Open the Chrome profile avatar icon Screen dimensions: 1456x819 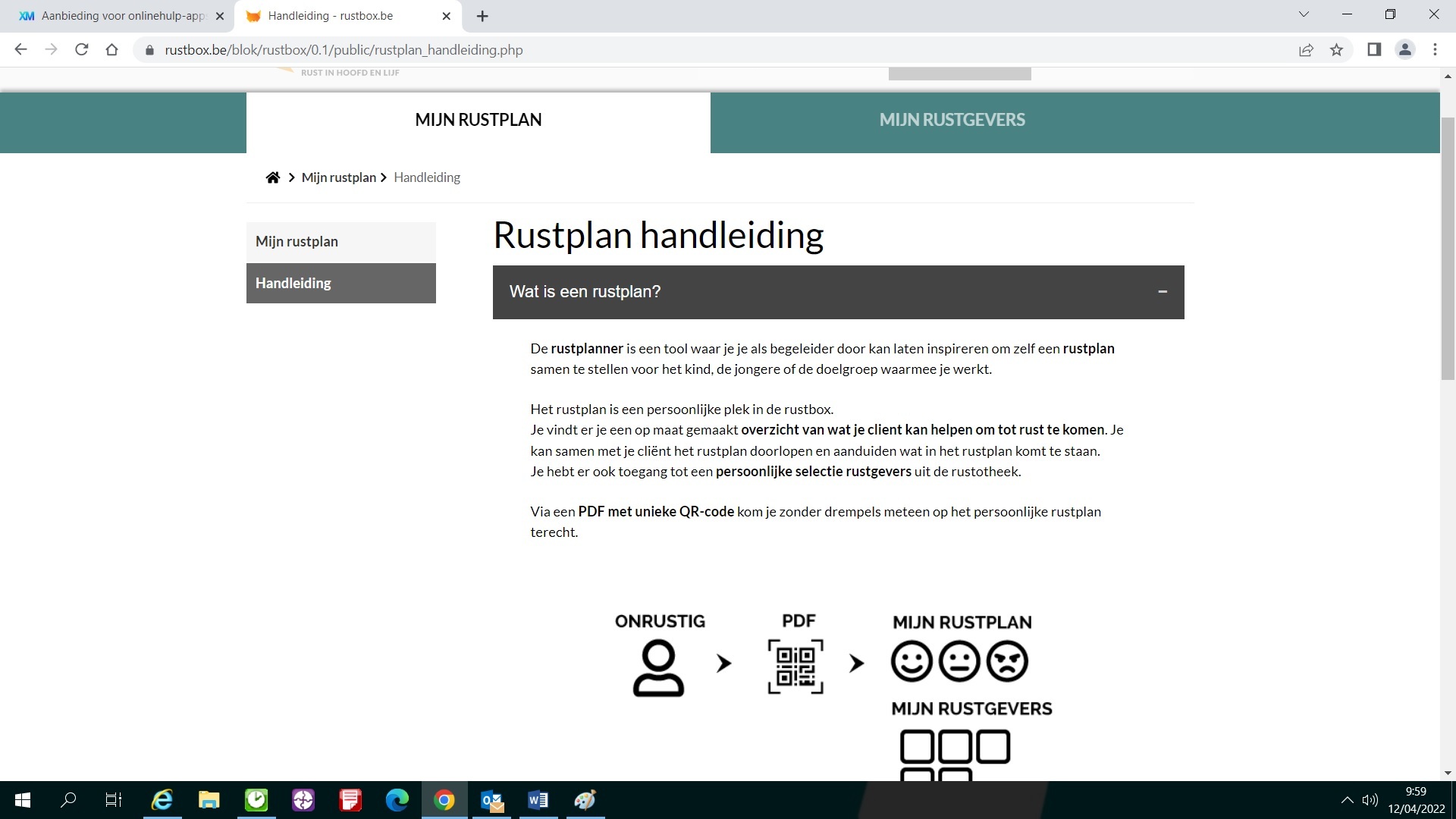1404,49
